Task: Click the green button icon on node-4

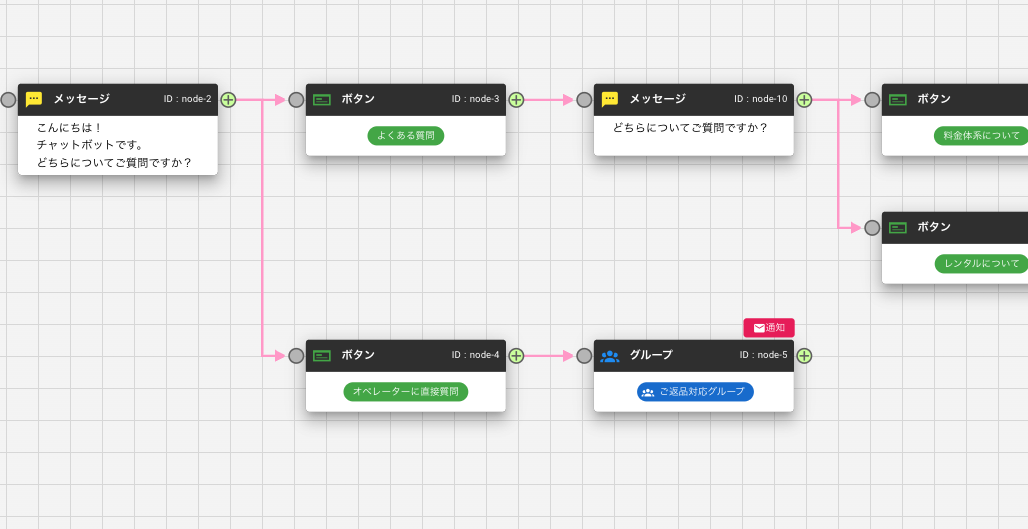Action: pos(322,355)
